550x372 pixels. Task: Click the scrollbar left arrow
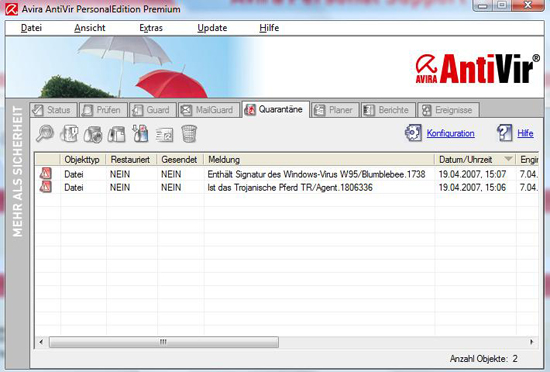(x=41, y=341)
